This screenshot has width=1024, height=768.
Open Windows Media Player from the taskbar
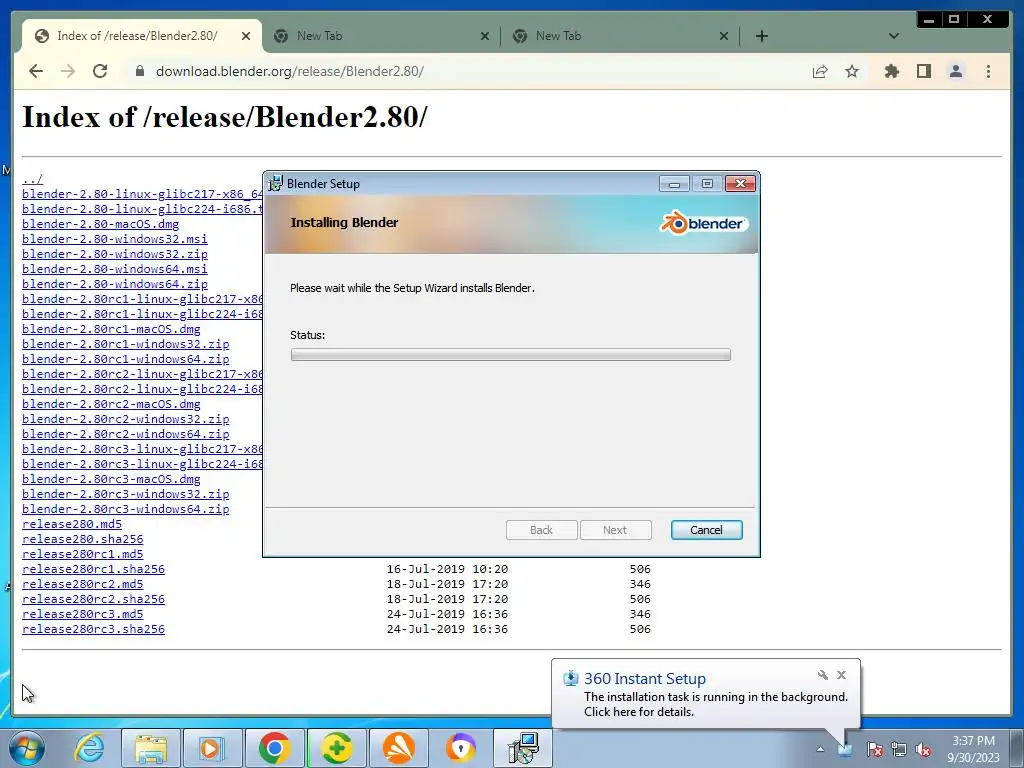(213, 748)
